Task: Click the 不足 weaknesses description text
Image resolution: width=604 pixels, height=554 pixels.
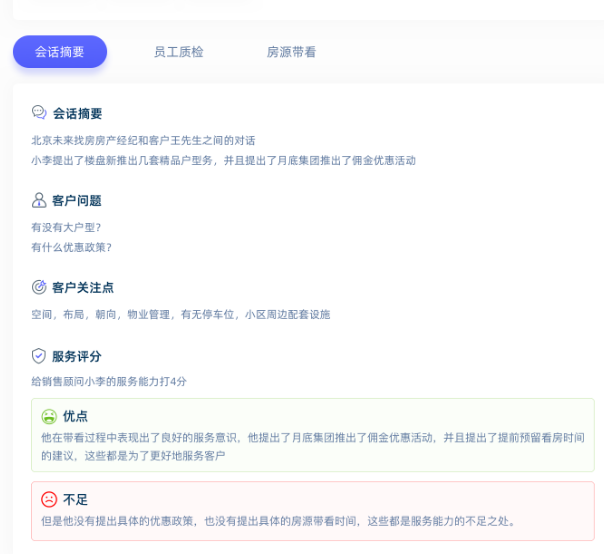Action: [x=278, y=521]
